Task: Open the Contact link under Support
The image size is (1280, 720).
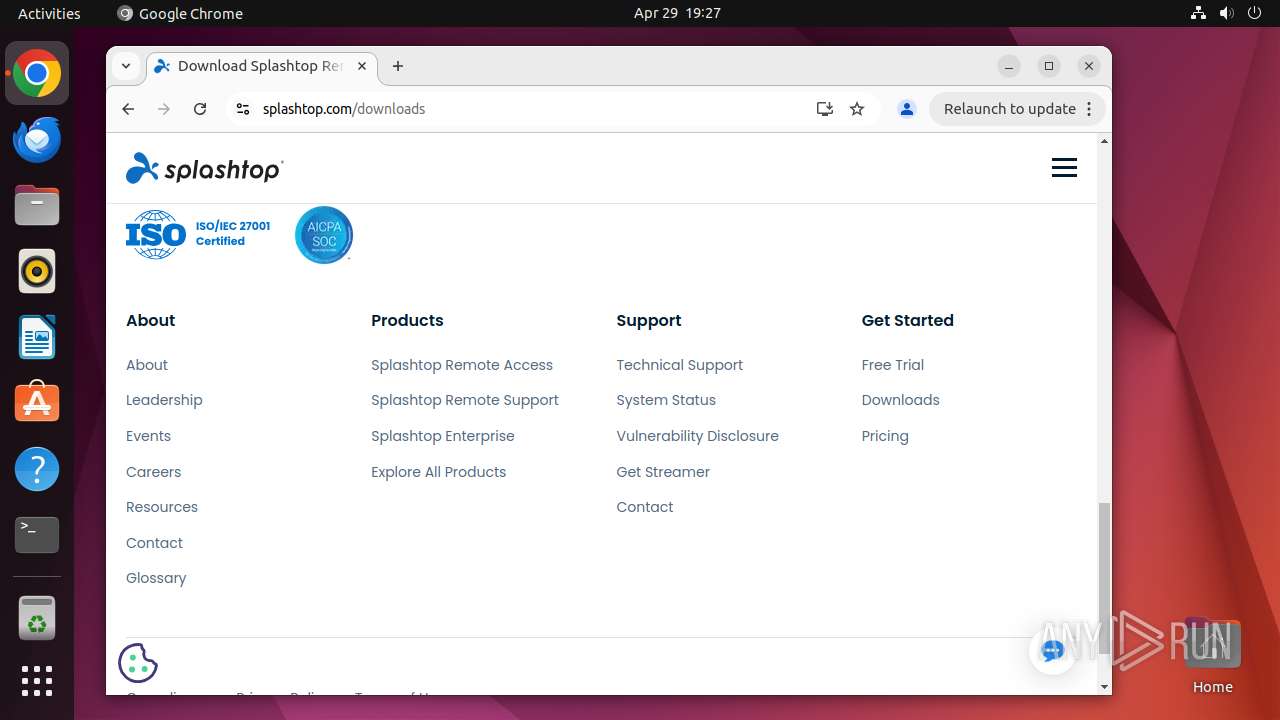Action: (645, 507)
